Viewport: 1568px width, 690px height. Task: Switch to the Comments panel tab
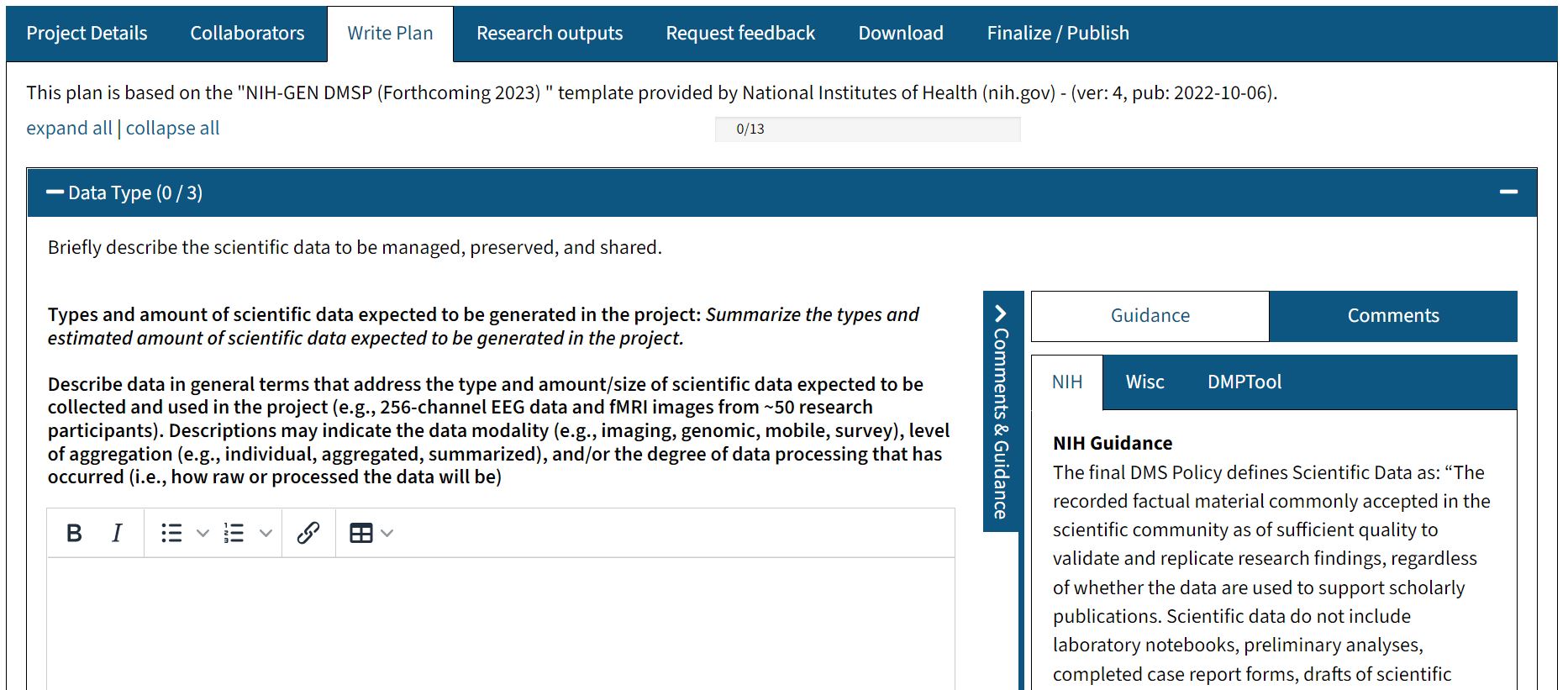click(x=1392, y=316)
